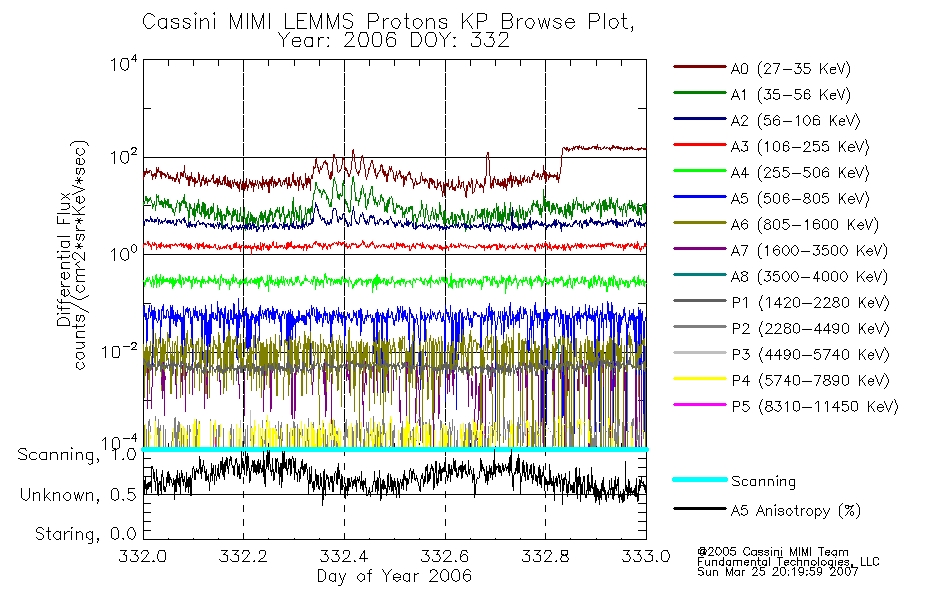This screenshot has width=950, height=600.
Task: Click the 'Scanning, 1.0' axis label
Action: coord(77,455)
